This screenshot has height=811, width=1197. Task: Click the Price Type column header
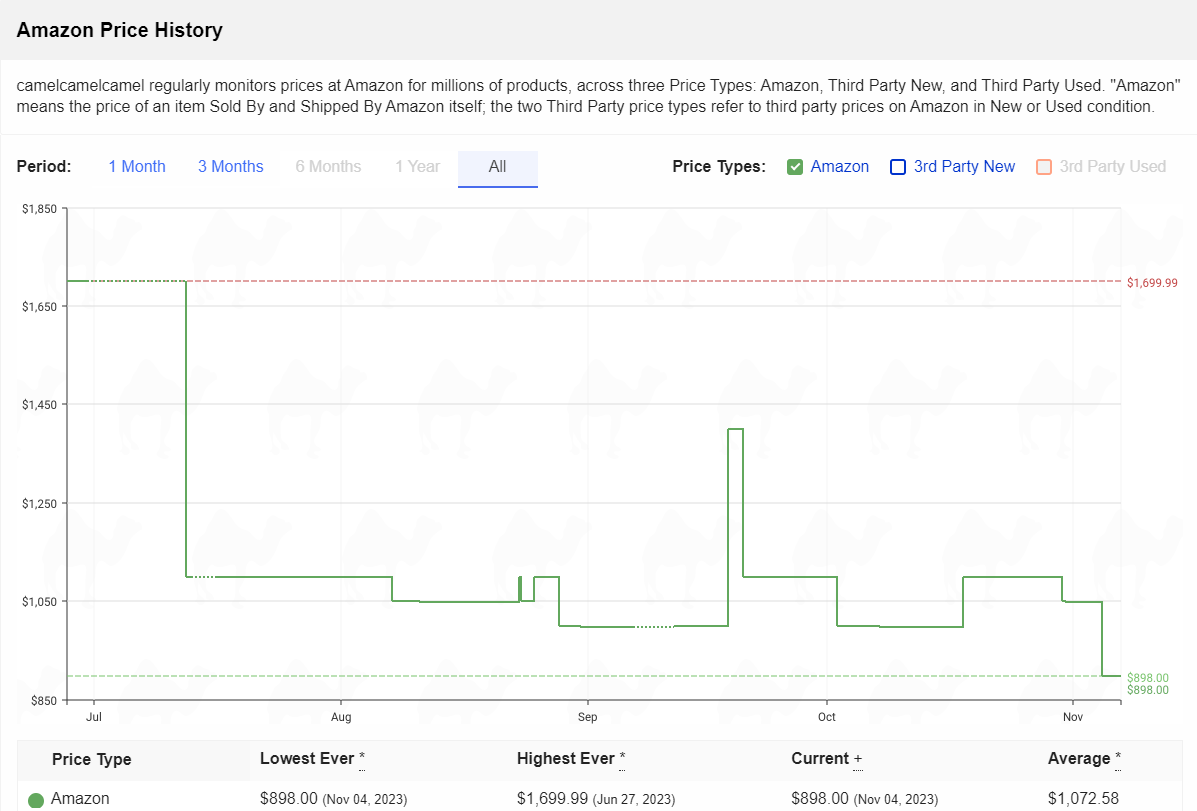92,759
